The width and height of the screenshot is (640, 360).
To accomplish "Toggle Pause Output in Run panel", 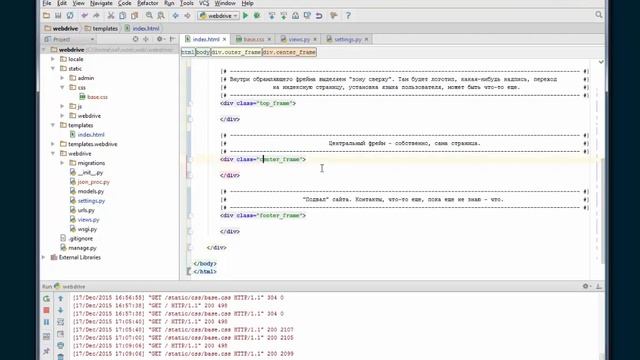I will 47,322.
